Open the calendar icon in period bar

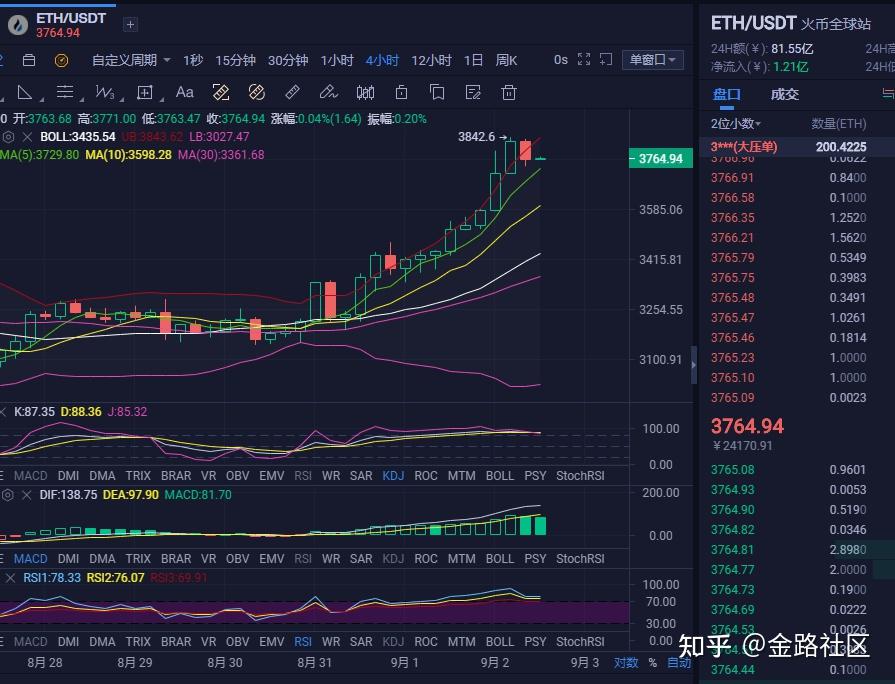[29, 60]
